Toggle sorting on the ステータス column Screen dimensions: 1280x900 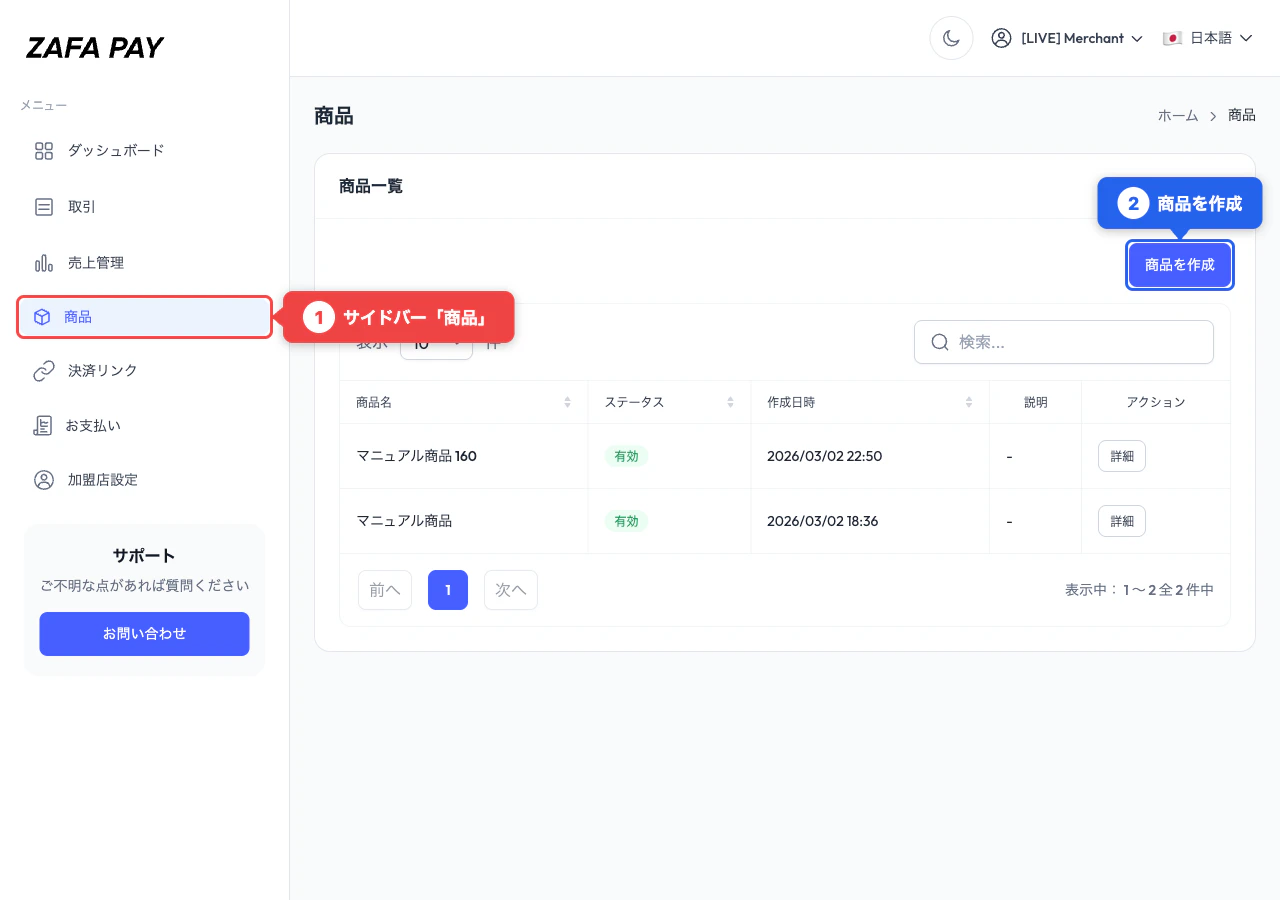click(730, 402)
